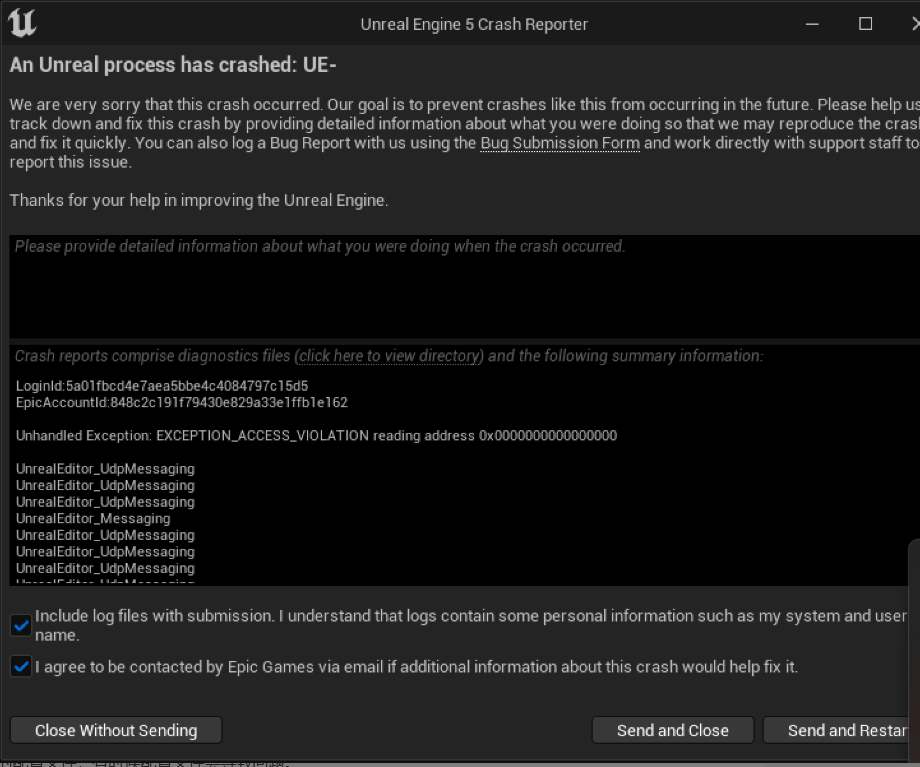Click the EpicAccountId line in summary
This screenshot has width=920, height=767.
(x=182, y=403)
